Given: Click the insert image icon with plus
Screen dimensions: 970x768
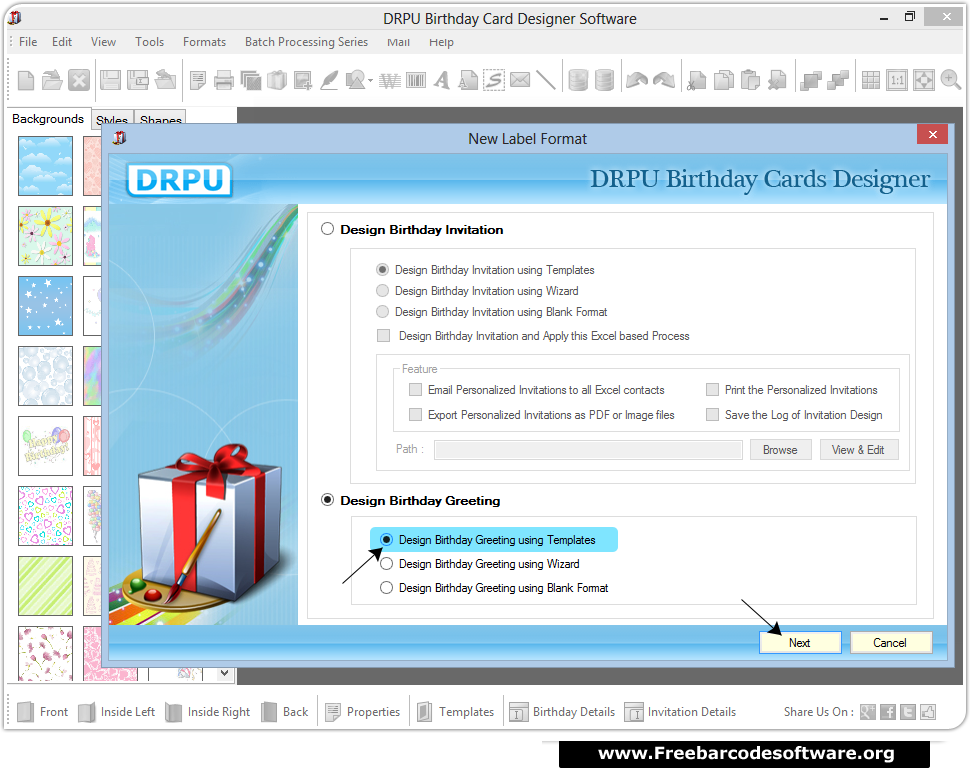Looking at the screenshot, I should point(303,80).
